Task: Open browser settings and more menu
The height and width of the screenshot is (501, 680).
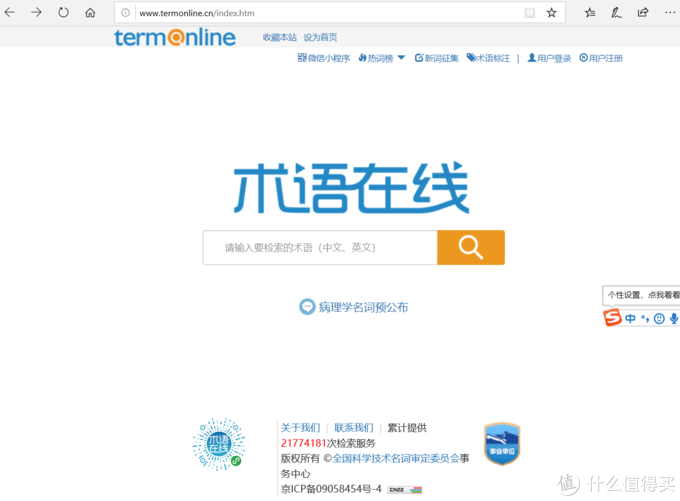Action: (668, 13)
